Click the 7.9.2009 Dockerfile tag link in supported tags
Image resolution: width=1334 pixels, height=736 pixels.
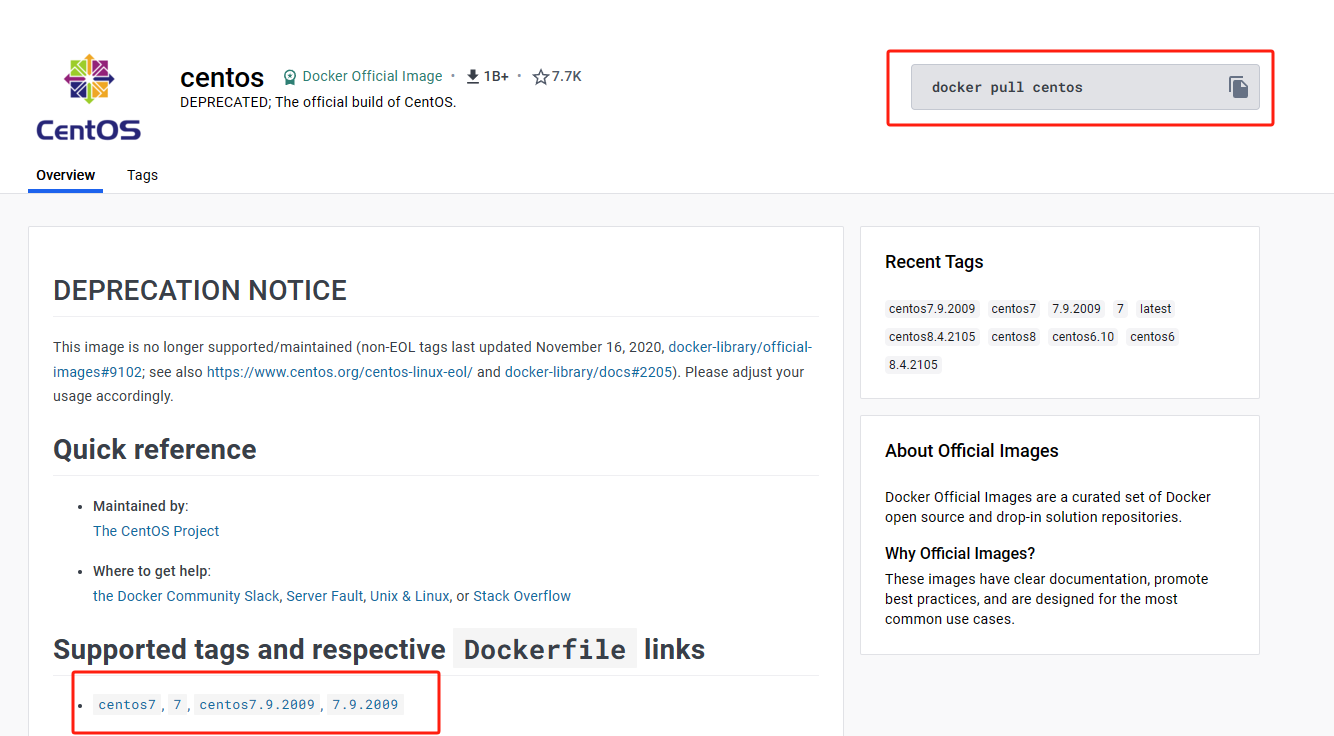point(365,704)
